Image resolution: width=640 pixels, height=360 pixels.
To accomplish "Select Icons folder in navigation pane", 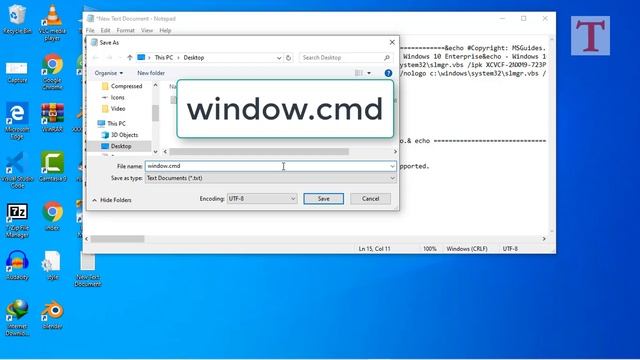I will pyautogui.click(x=113, y=98).
